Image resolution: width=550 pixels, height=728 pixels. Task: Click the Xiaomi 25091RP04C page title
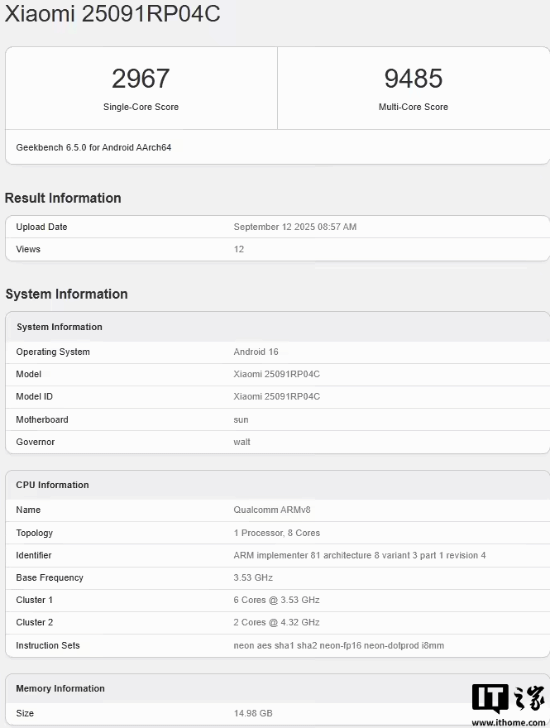[x=112, y=13]
